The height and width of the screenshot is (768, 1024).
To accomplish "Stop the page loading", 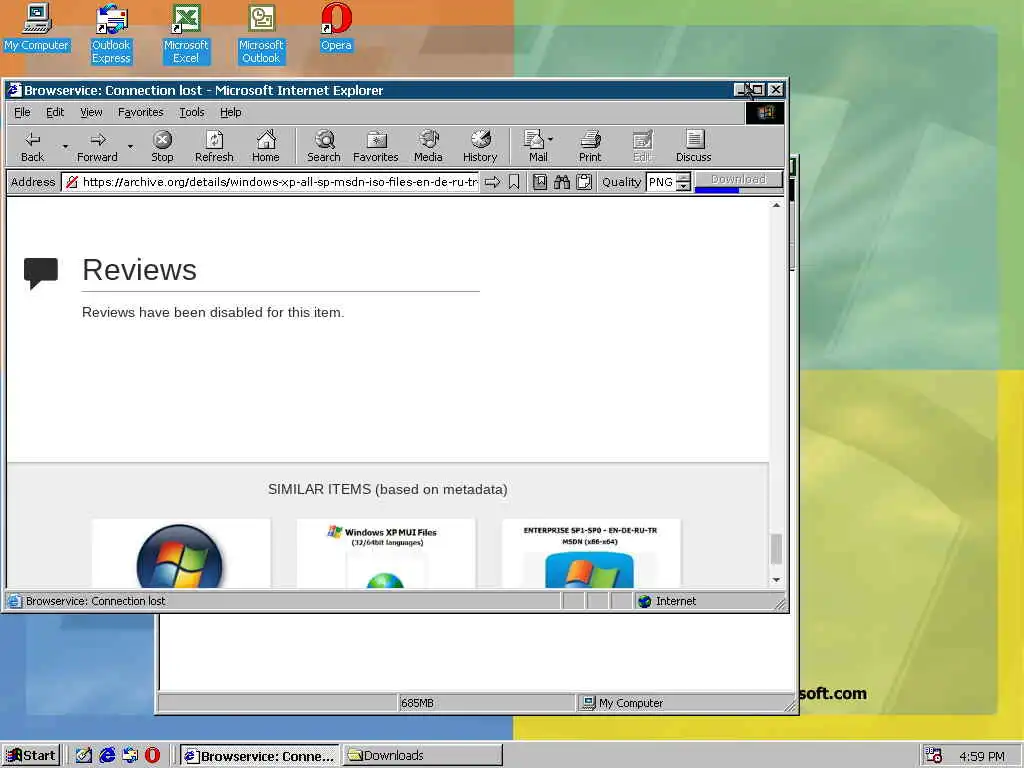I will pos(162,146).
